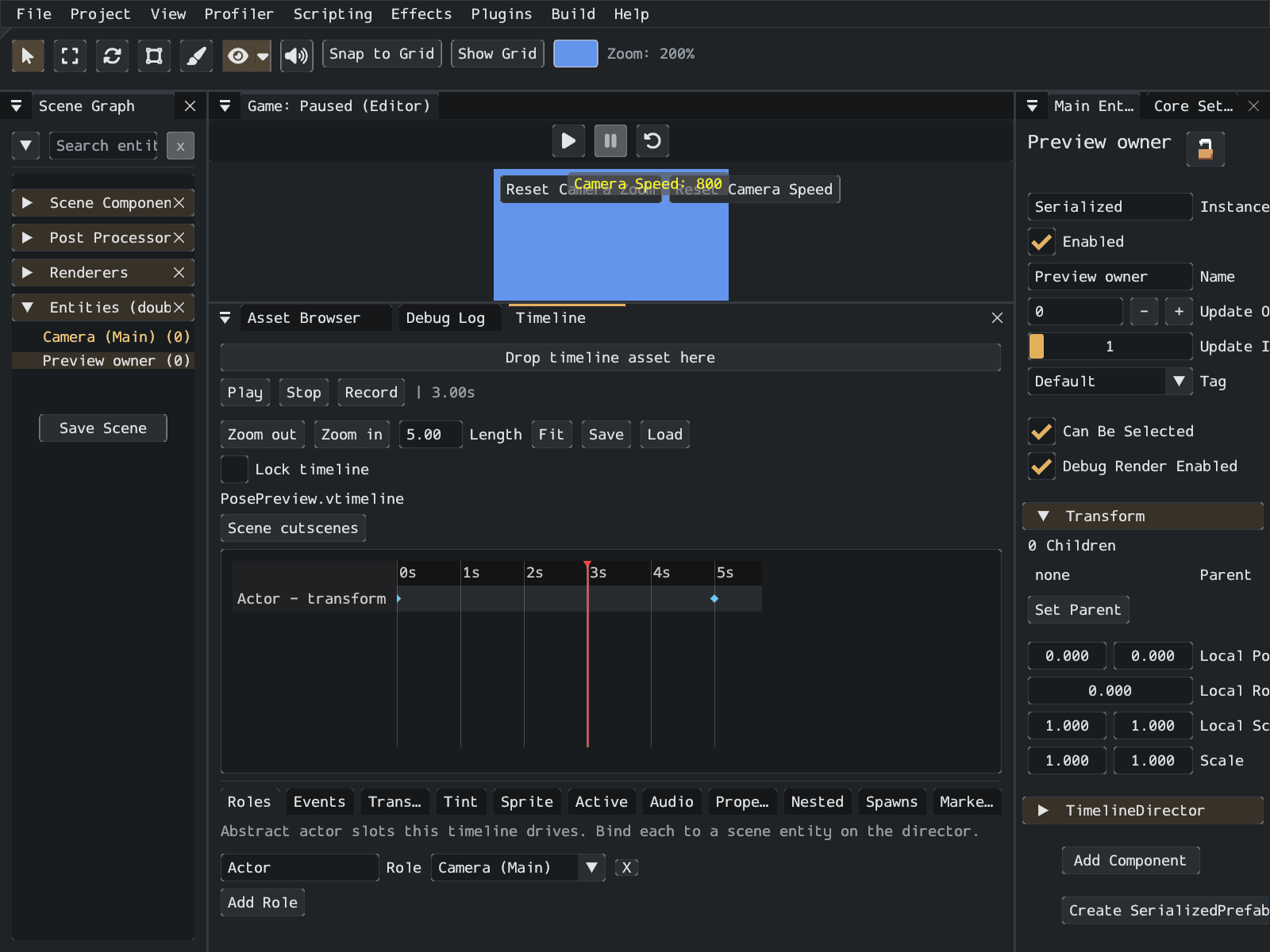Viewport: 1270px width, 952px height.
Task: Select the rectangle transform tool
Action: click(154, 55)
